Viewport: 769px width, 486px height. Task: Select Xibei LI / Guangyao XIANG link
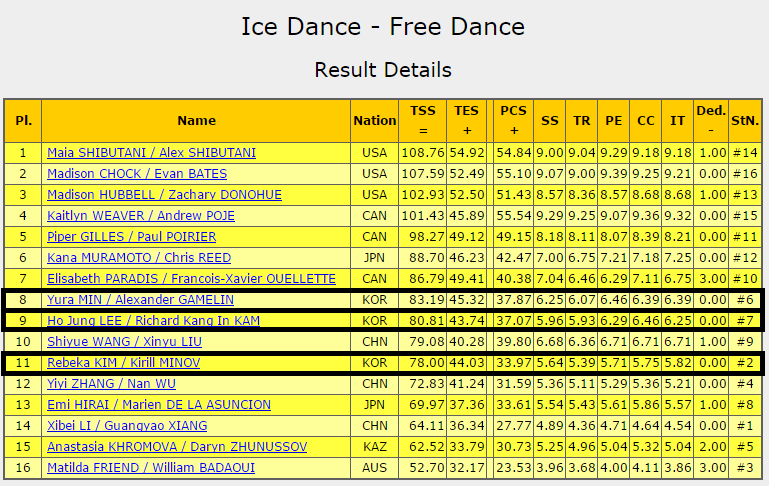[127, 426]
